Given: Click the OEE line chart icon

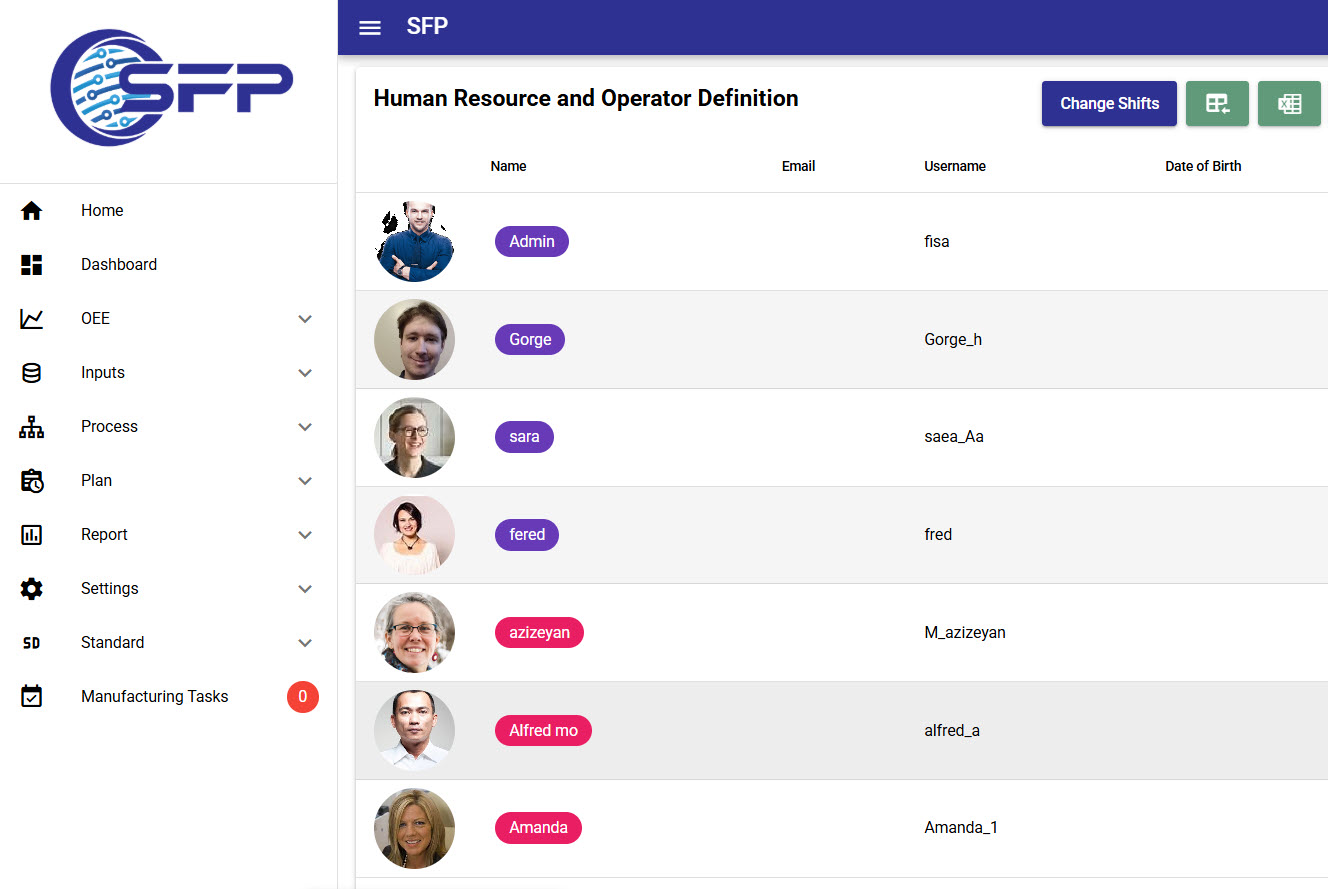Looking at the screenshot, I should tap(32, 318).
